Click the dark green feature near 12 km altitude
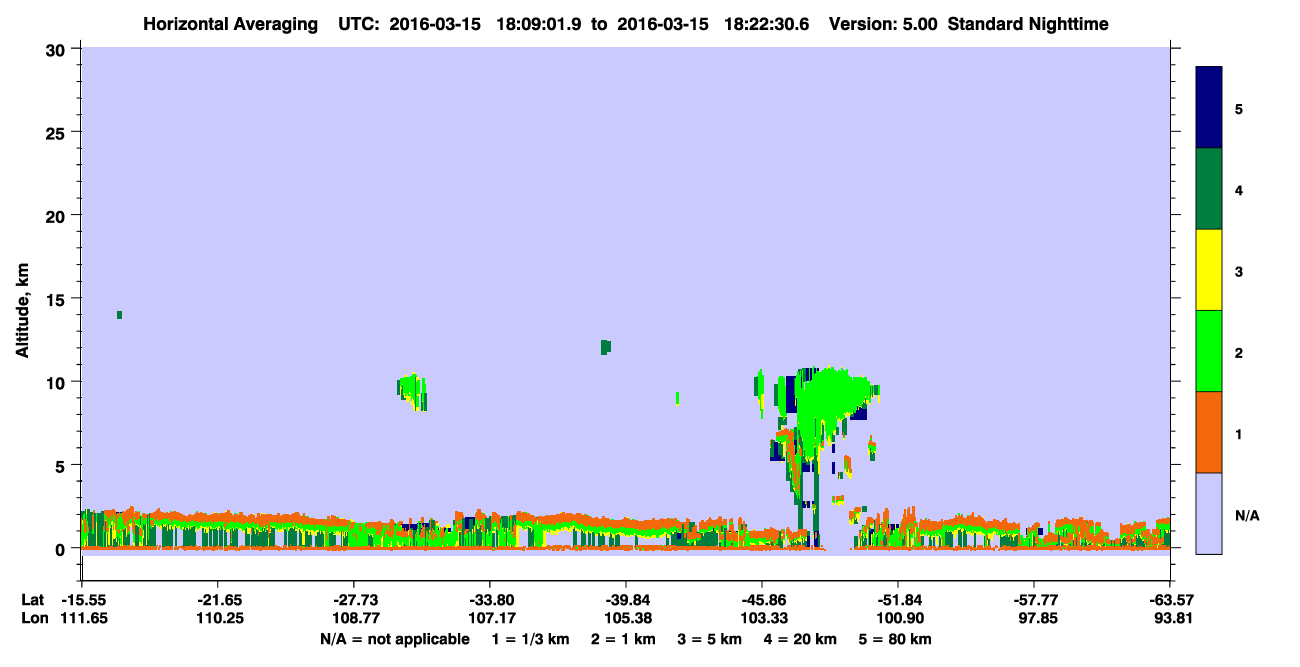 point(605,347)
